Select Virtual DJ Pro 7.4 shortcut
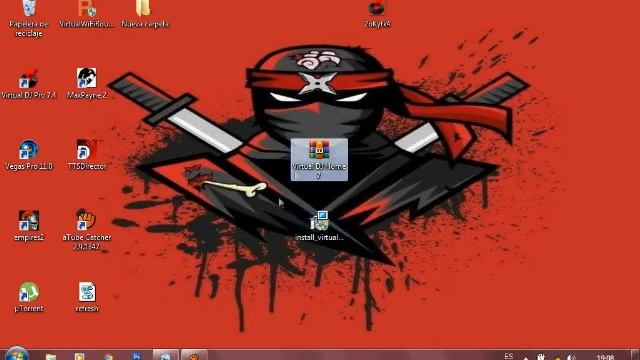640x360 pixels. [29, 84]
